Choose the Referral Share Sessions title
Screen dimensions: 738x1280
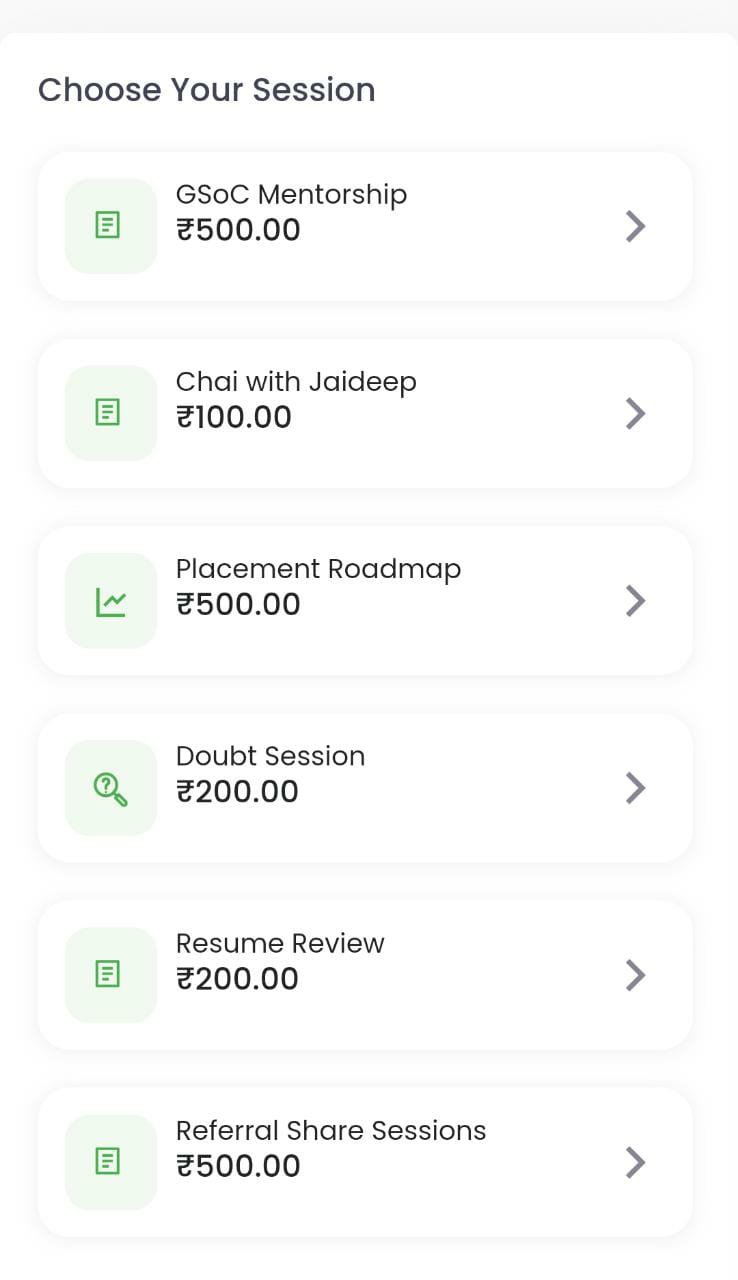pos(331,1131)
